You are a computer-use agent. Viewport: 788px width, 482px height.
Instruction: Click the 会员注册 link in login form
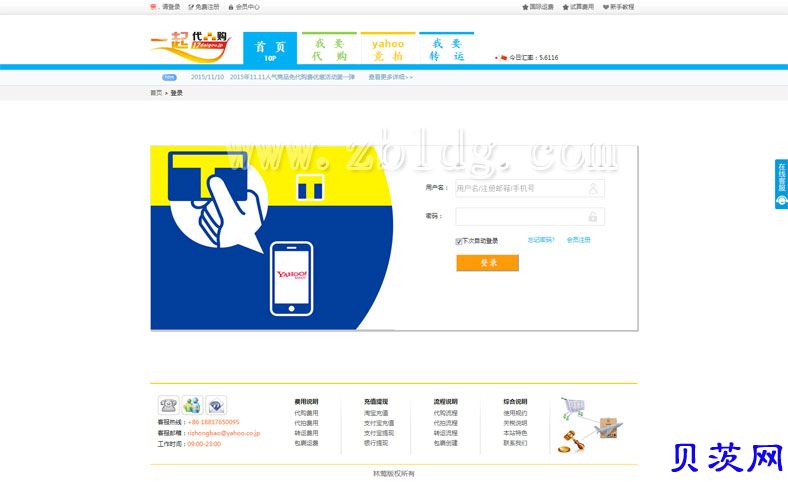point(578,240)
